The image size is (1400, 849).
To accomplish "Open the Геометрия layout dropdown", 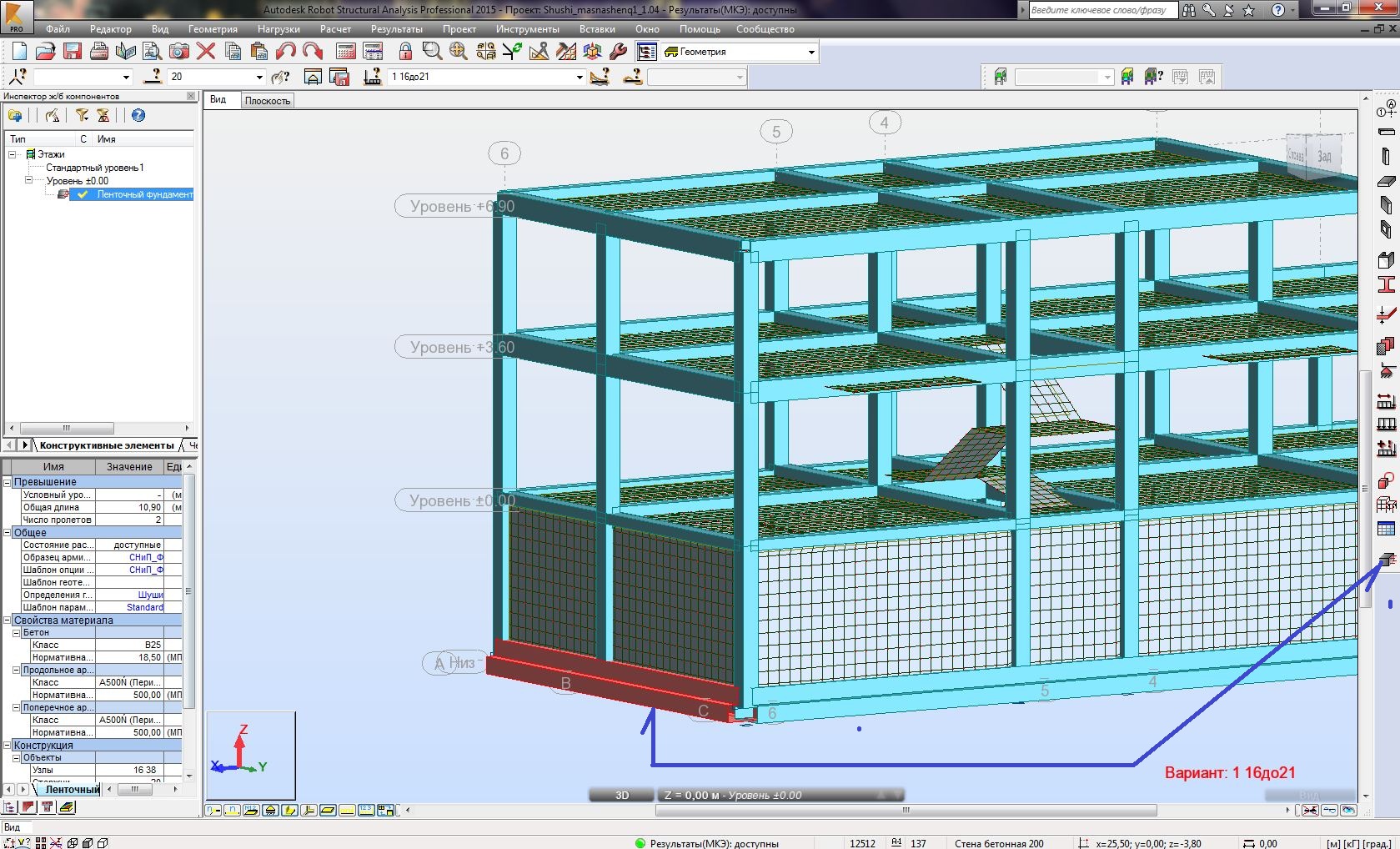I will coord(810,53).
